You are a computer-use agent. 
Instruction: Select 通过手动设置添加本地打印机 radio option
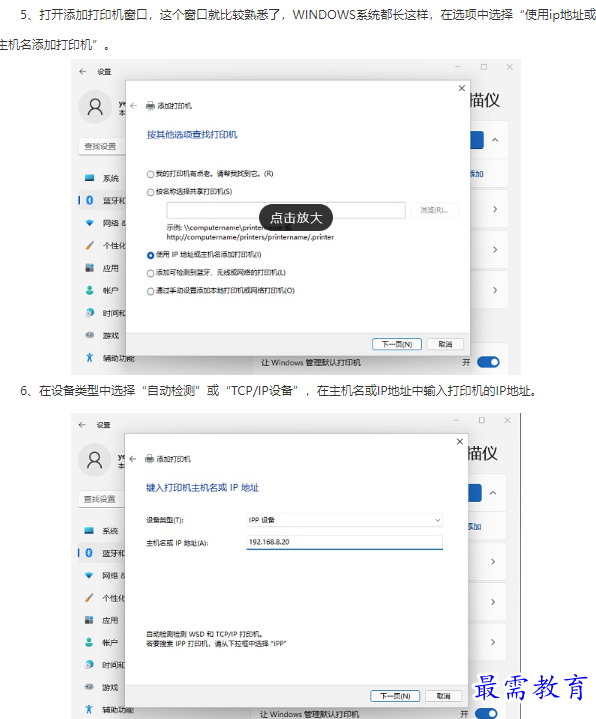point(150,291)
